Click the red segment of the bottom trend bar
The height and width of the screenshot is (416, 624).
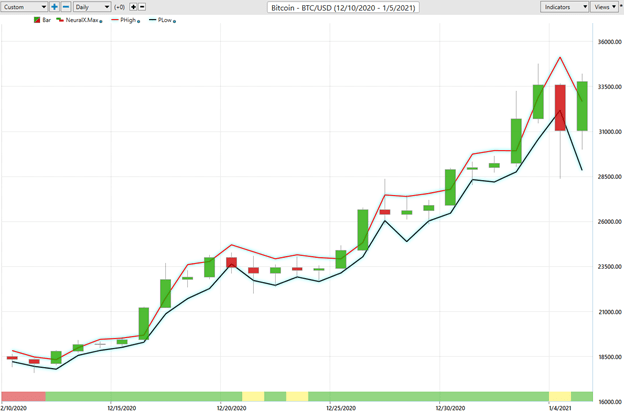point(23,396)
